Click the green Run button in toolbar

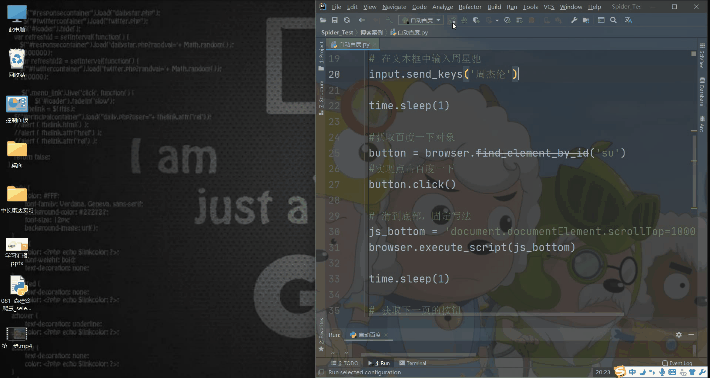click(452, 20)
